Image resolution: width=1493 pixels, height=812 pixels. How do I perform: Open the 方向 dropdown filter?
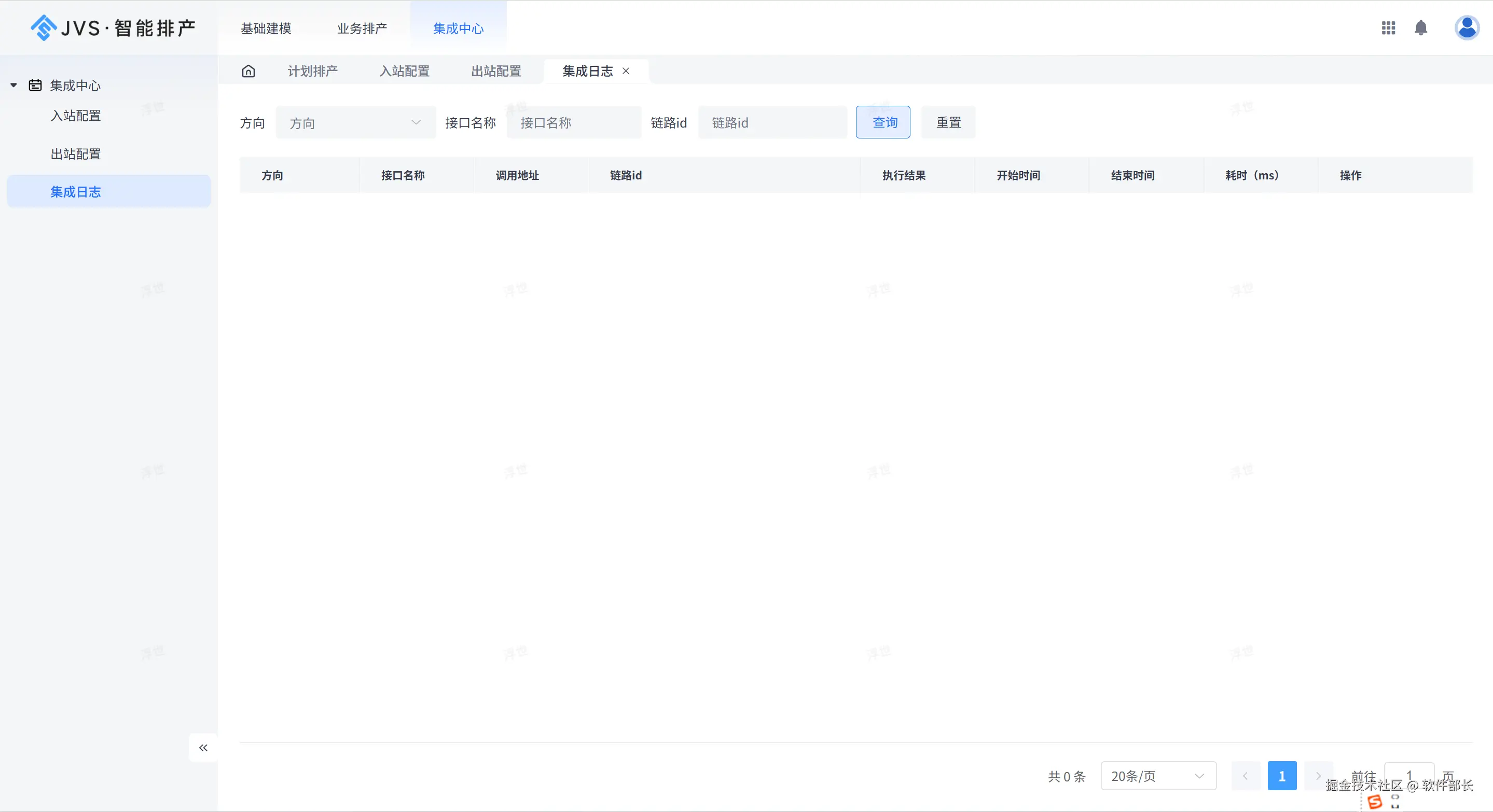(x=355, y=123)
